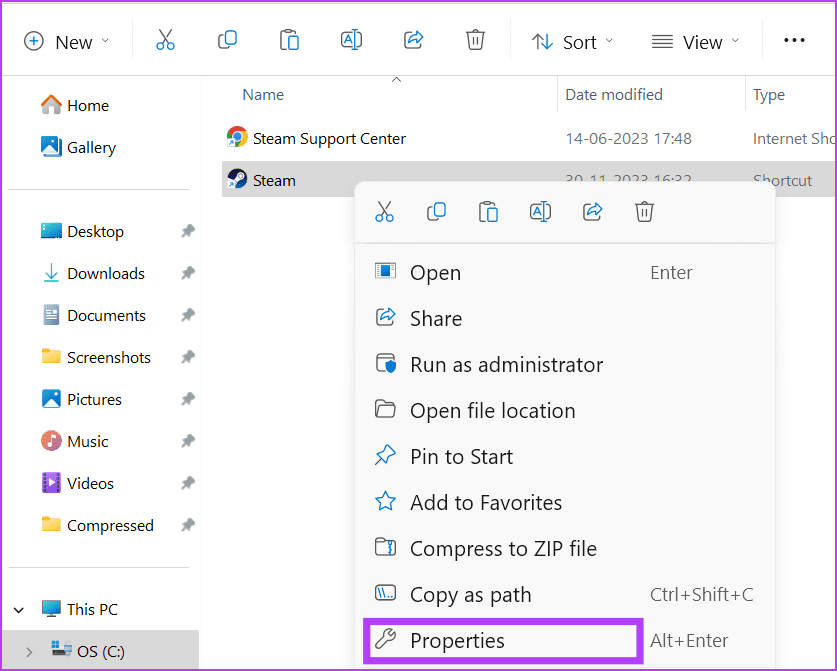Click the Share icon in the top toolbar

413,41
